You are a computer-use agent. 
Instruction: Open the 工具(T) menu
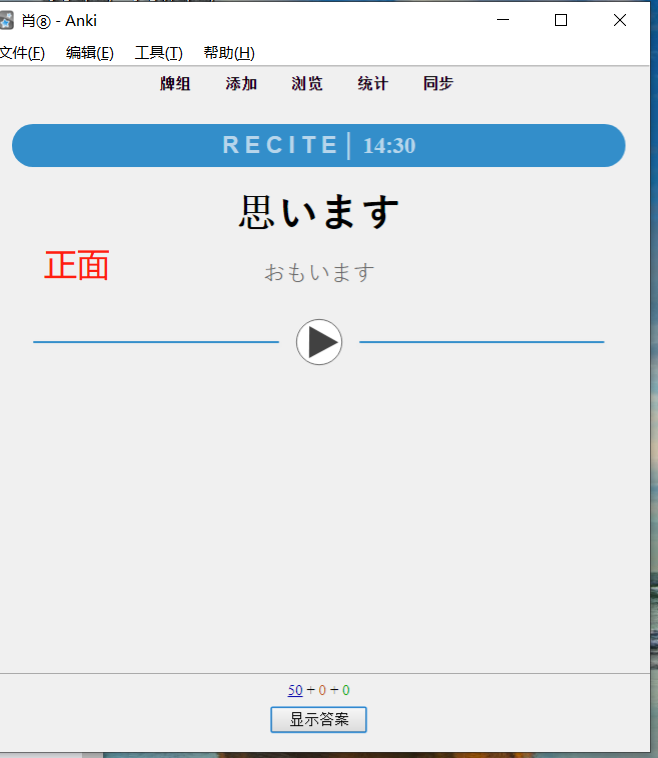pyautogui.click(x=159, y=53)
